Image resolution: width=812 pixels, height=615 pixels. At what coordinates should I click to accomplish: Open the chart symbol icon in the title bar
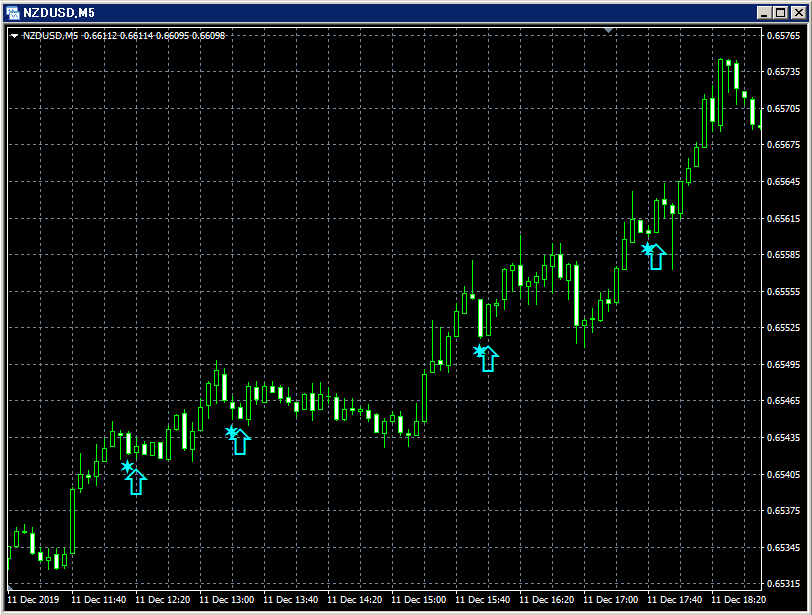[x=13, y=13]
